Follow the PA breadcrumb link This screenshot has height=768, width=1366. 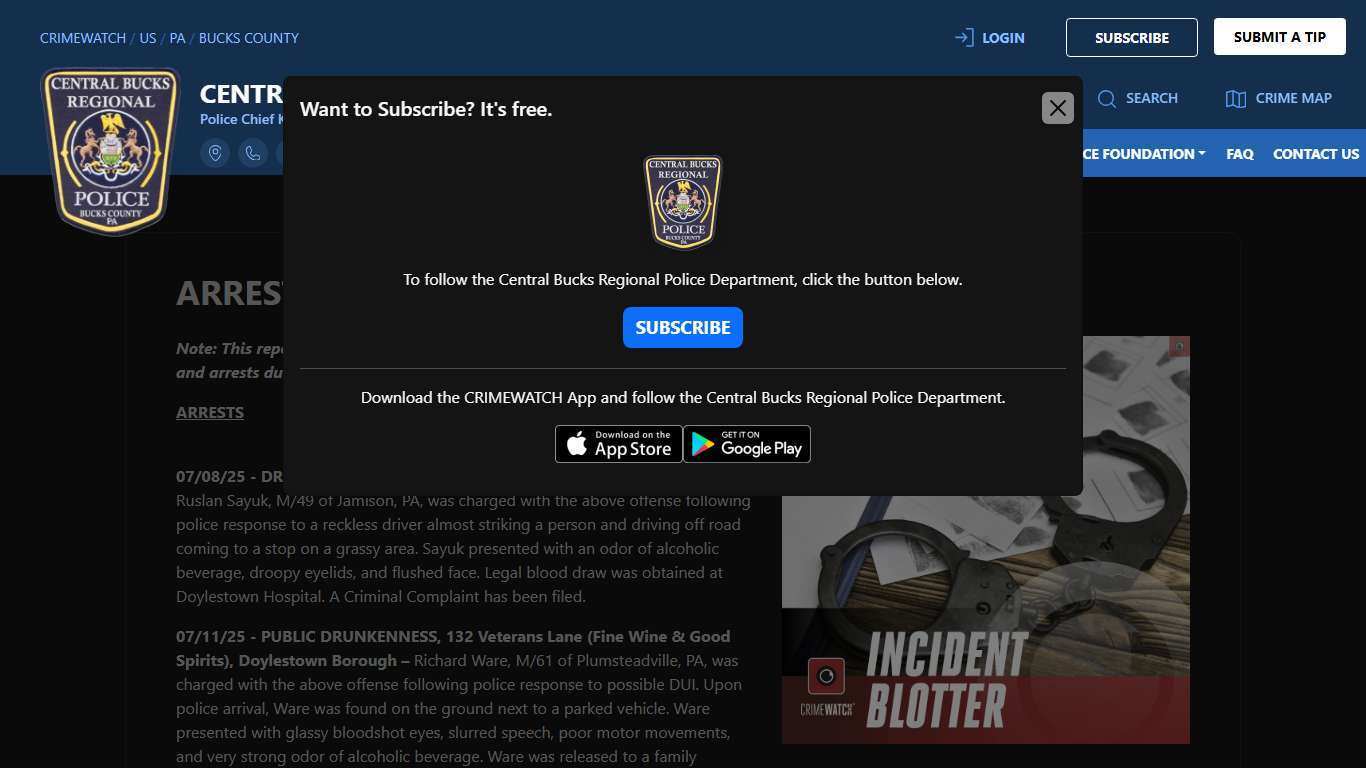point(177,38)
